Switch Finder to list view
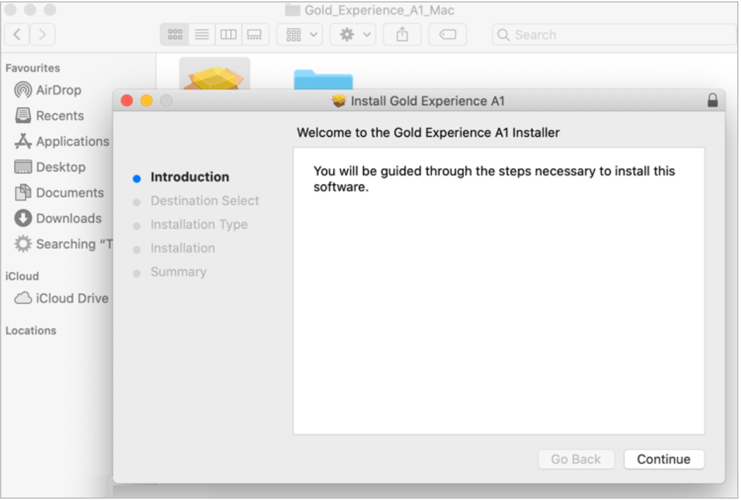 tap(202, 34)
